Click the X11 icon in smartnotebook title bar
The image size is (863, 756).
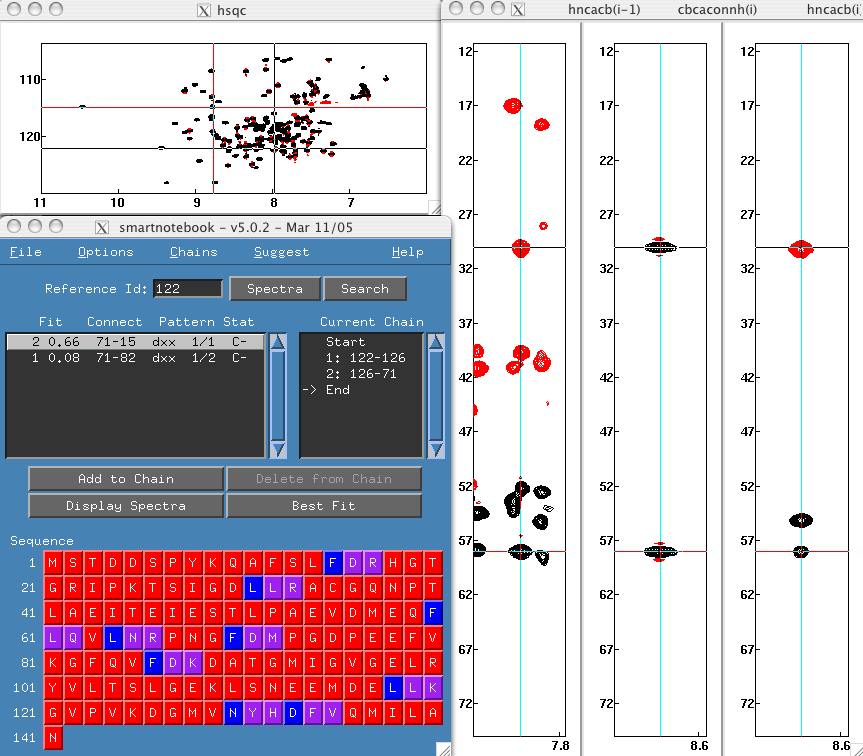(104, 228)
